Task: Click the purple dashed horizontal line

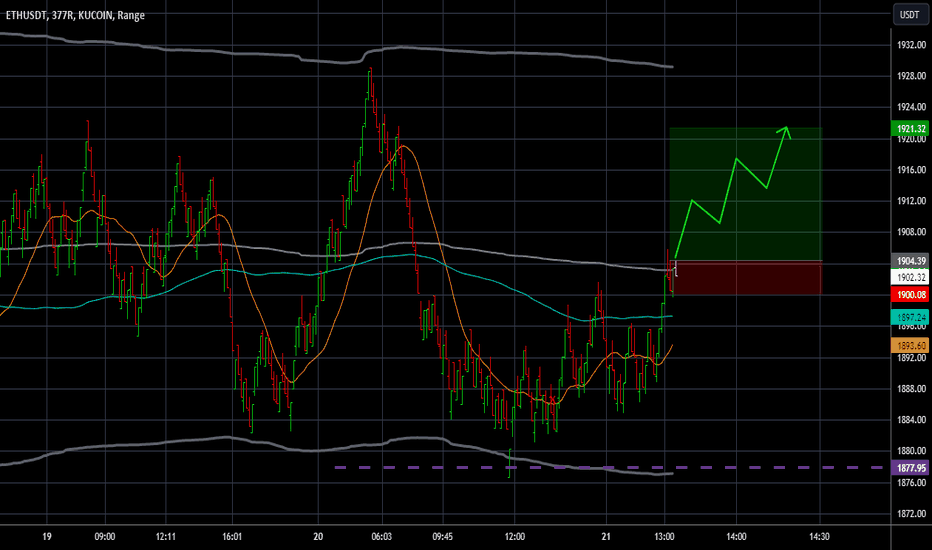Action: 609,467
